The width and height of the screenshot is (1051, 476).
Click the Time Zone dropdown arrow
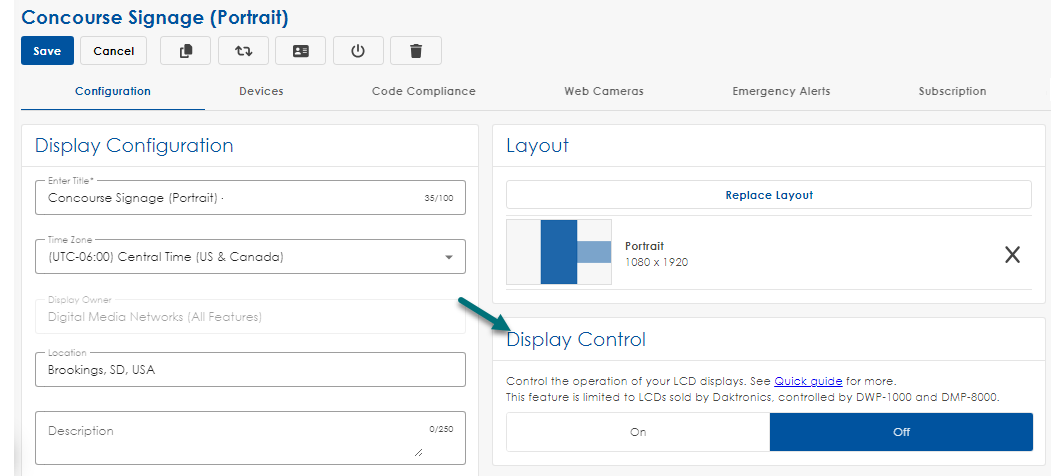pos(448,258)
